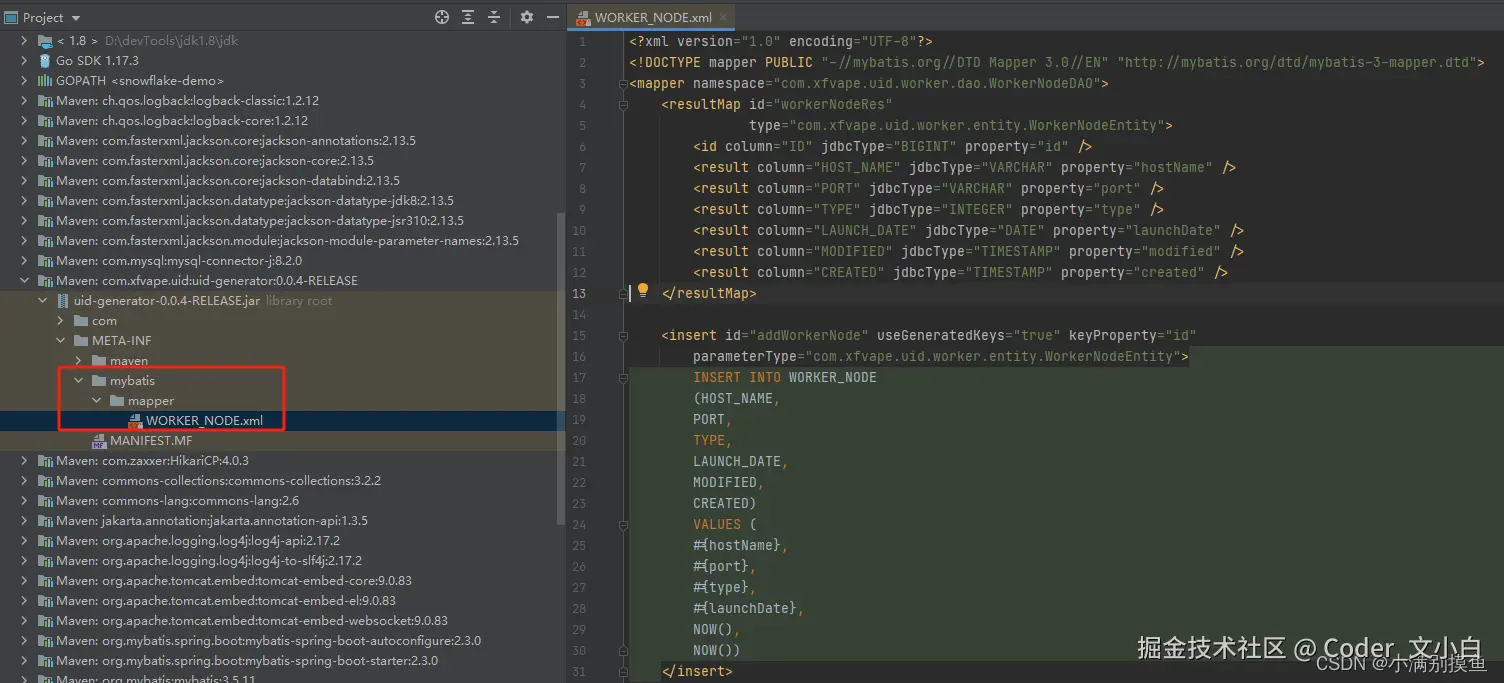This screenshot has height=683, width=1504.
Task: Click the Go SDK 1.17.3 gopher icon
Action: [45, 61]
